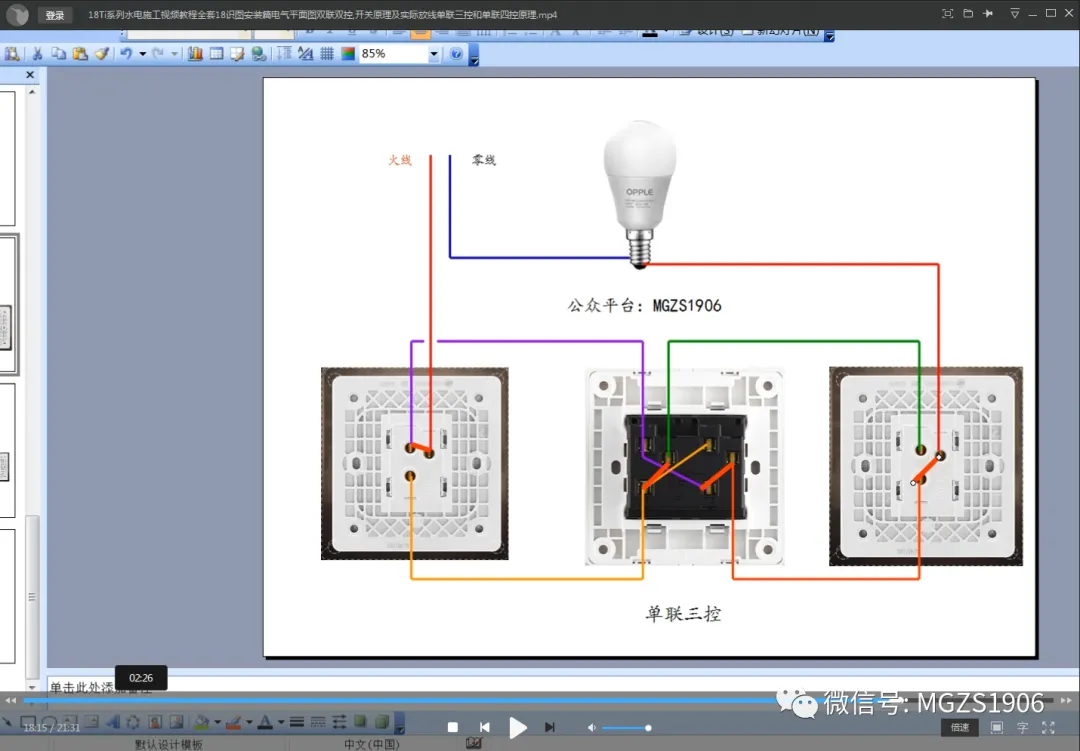Click the Insert Hyperlink globe icon

pos(259,54)
